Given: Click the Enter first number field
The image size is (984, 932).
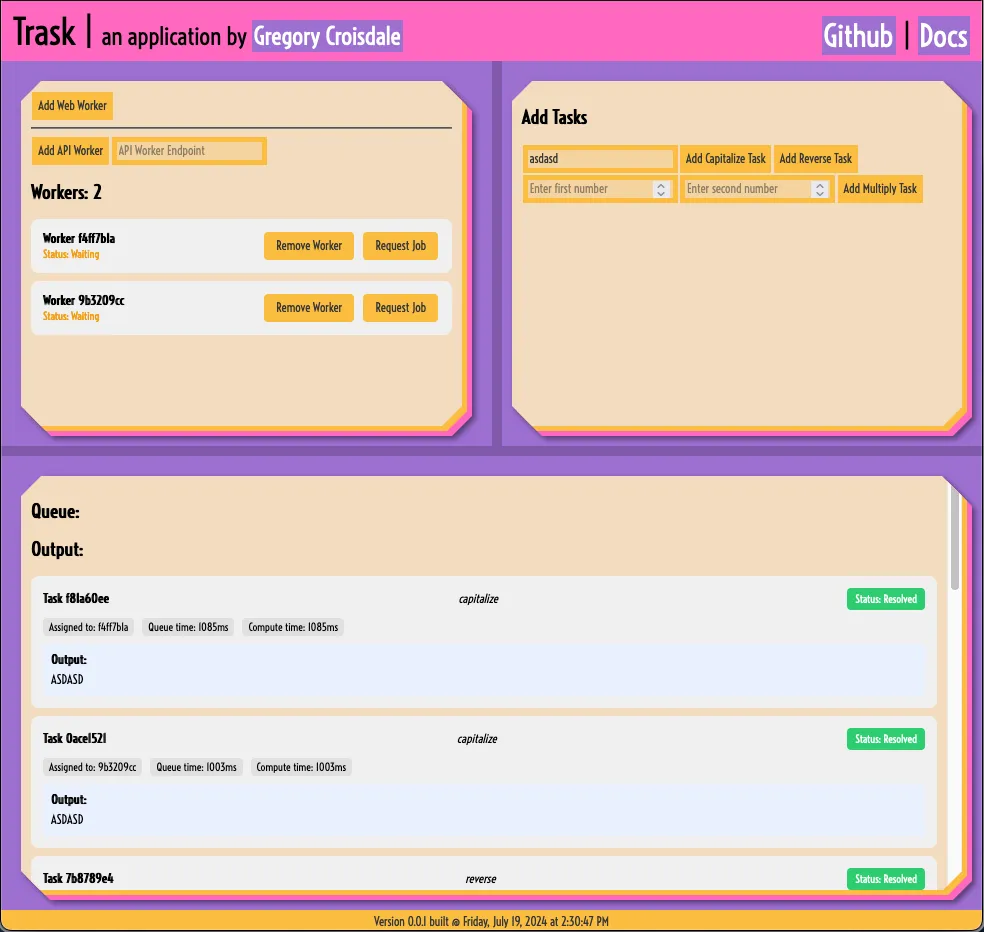Looking at the screenshot, I should coord(588,189).
